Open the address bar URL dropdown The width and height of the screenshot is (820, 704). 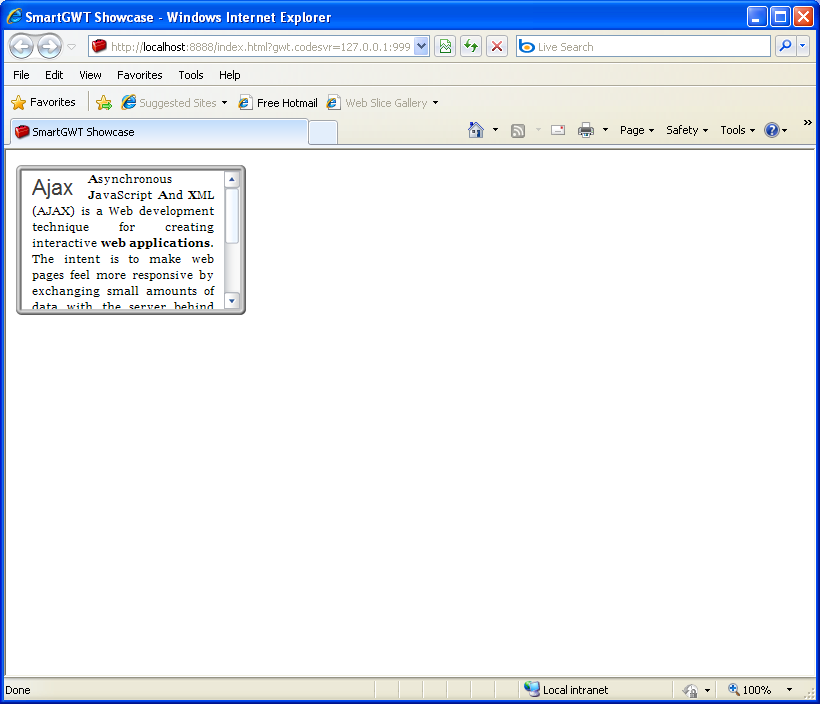[421, 46]
